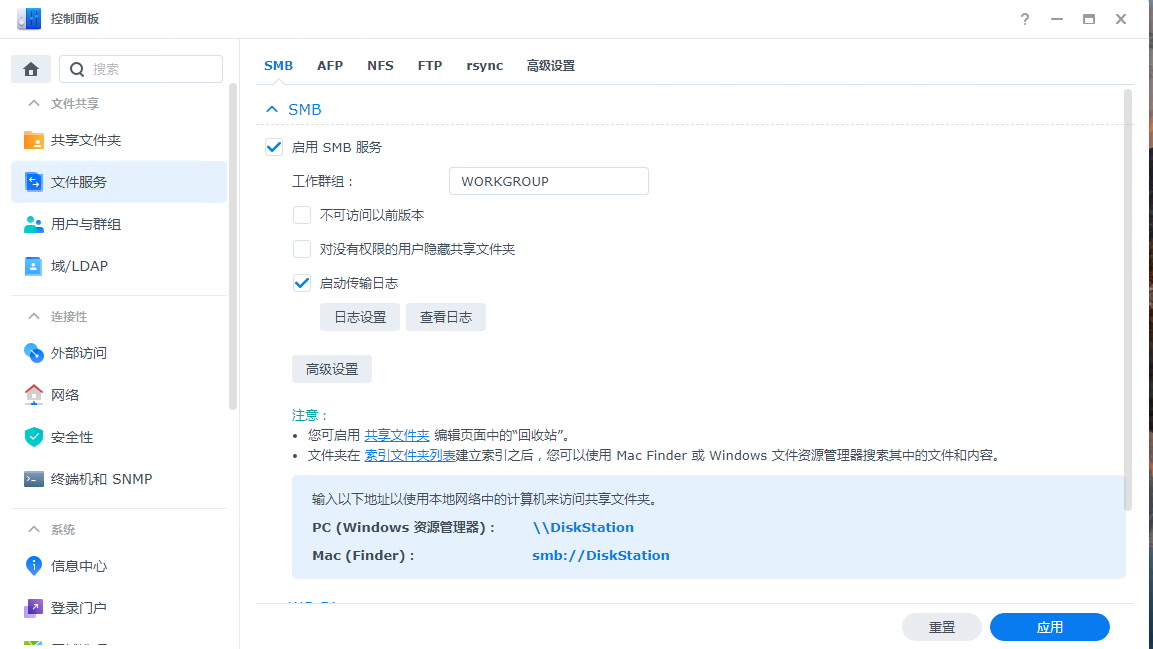Open the SMB 高级设置 button
Screen dimensions: 1153x649
tap(332, 369)
